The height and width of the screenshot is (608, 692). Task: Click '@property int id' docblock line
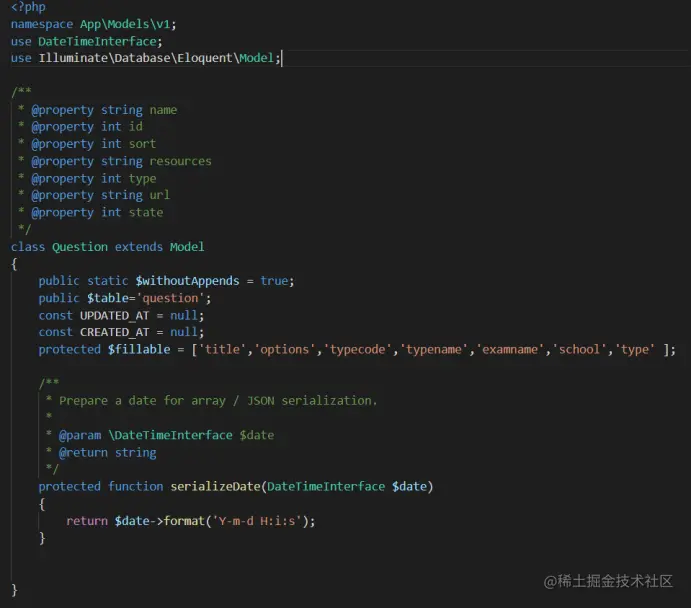tap(87, 127)
